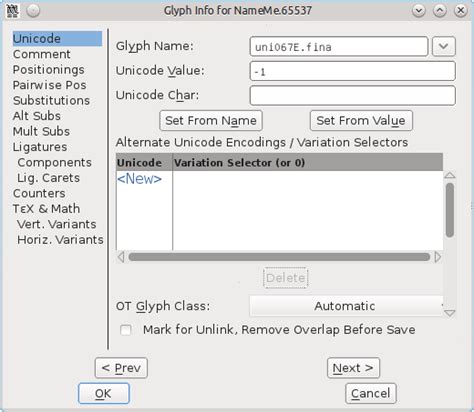Add a <New> alternate Unicode encoding row

[139, 179]
